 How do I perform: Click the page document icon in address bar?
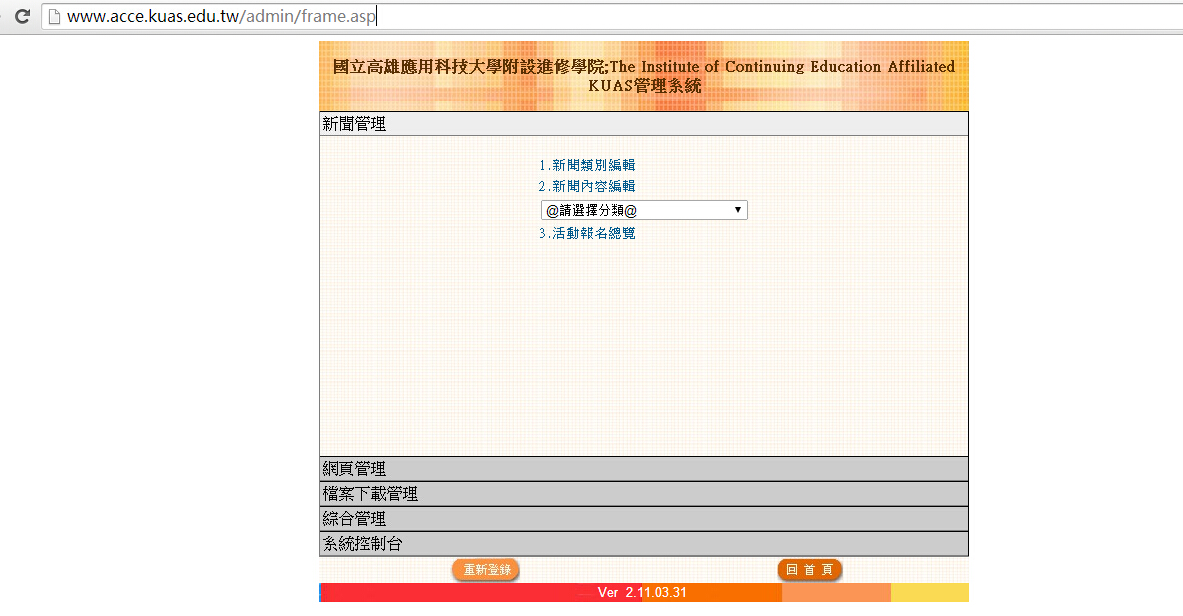(54, 16)
